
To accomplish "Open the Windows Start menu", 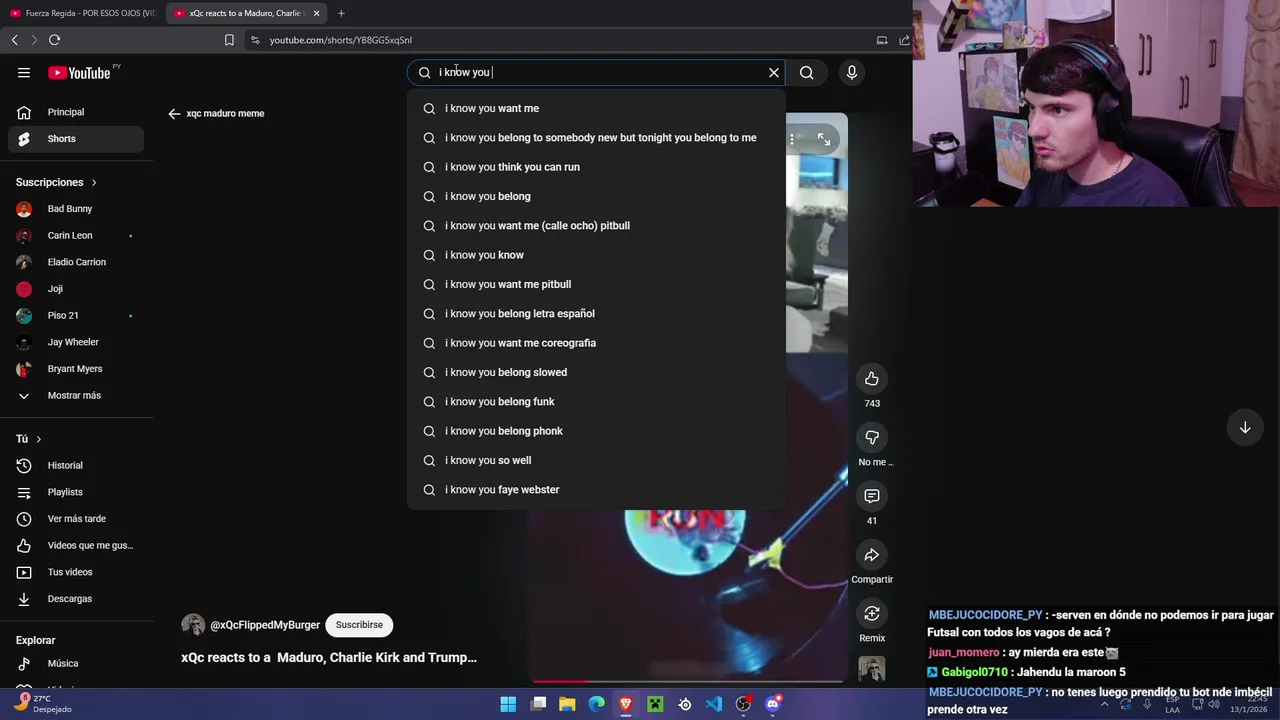I will (508, 704).
